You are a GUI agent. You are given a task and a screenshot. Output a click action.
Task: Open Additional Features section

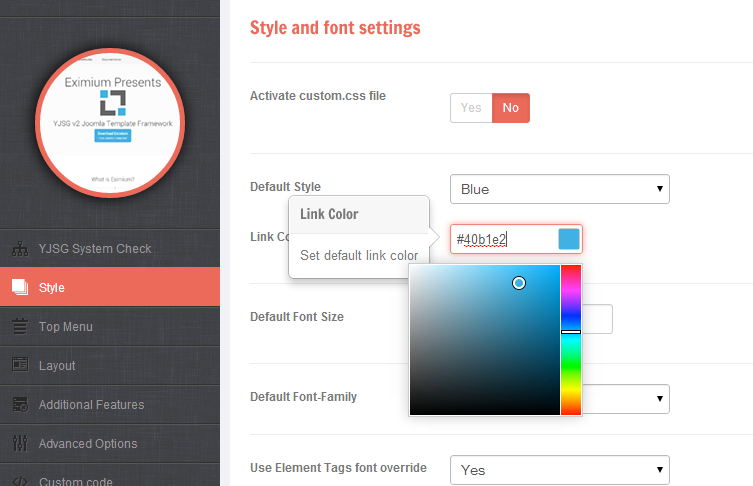coord(110,404)
